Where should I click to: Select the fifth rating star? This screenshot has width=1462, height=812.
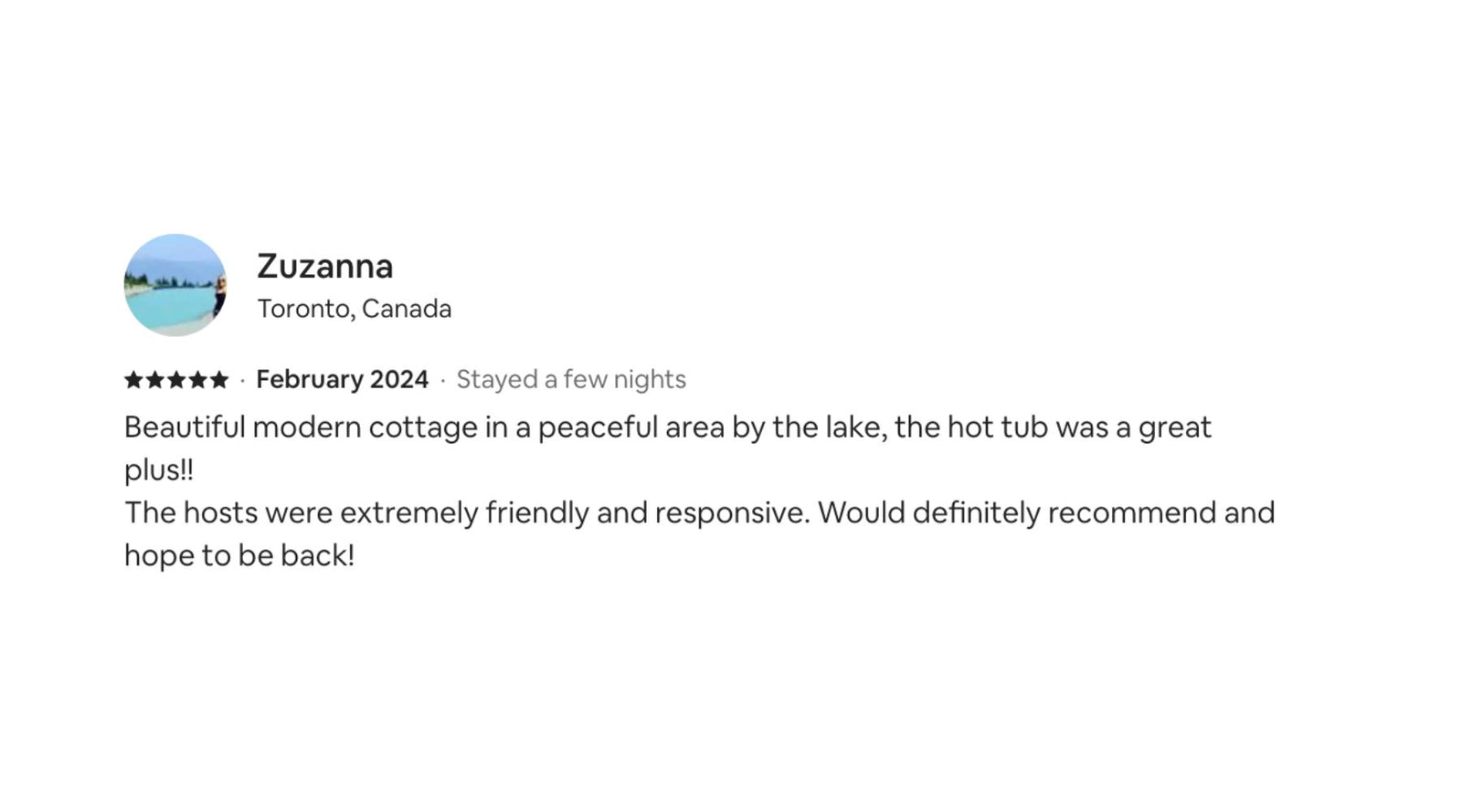218,380
